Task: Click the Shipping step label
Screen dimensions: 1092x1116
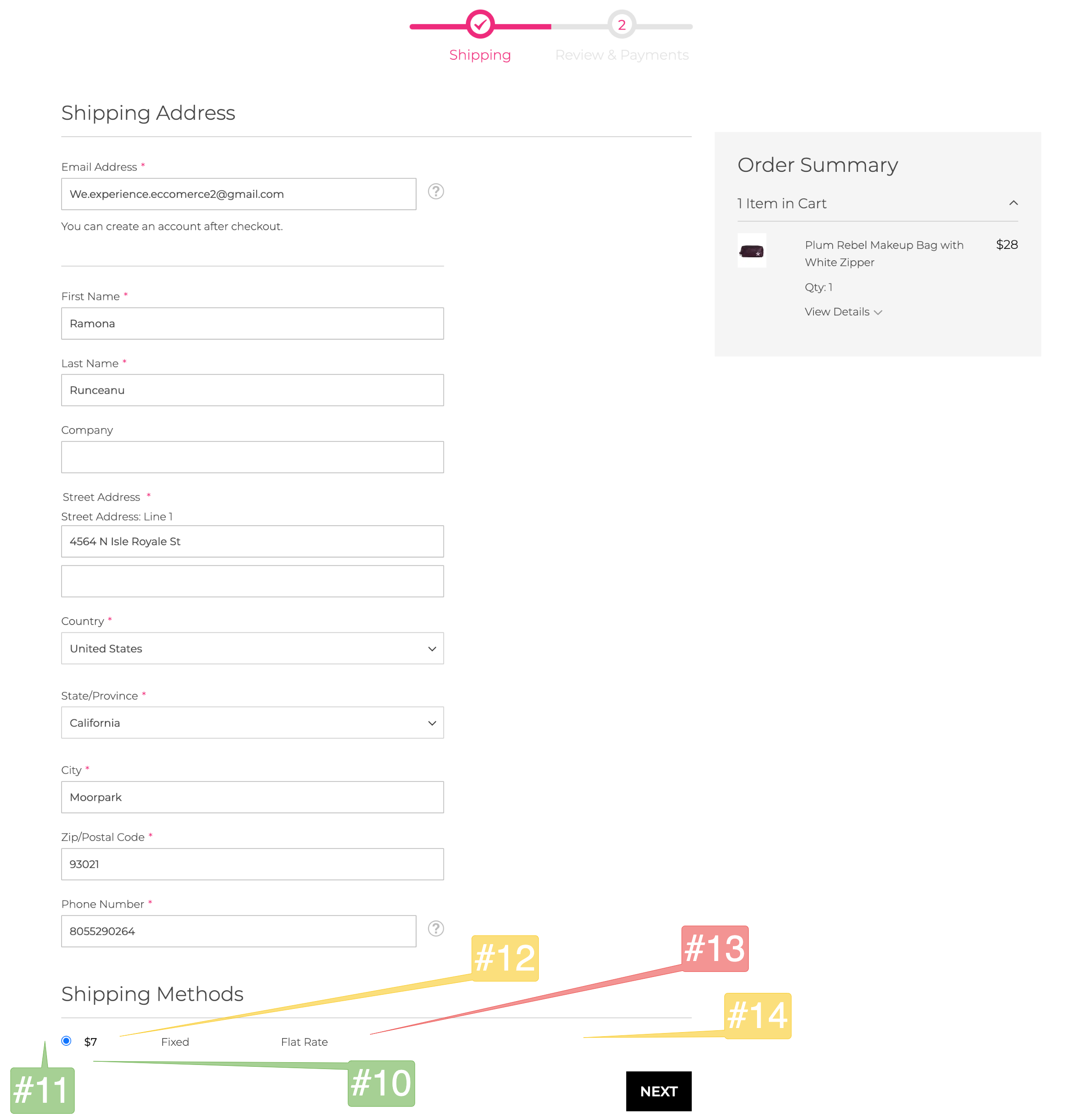Action: pyautogui.click(x=480, y=55)
